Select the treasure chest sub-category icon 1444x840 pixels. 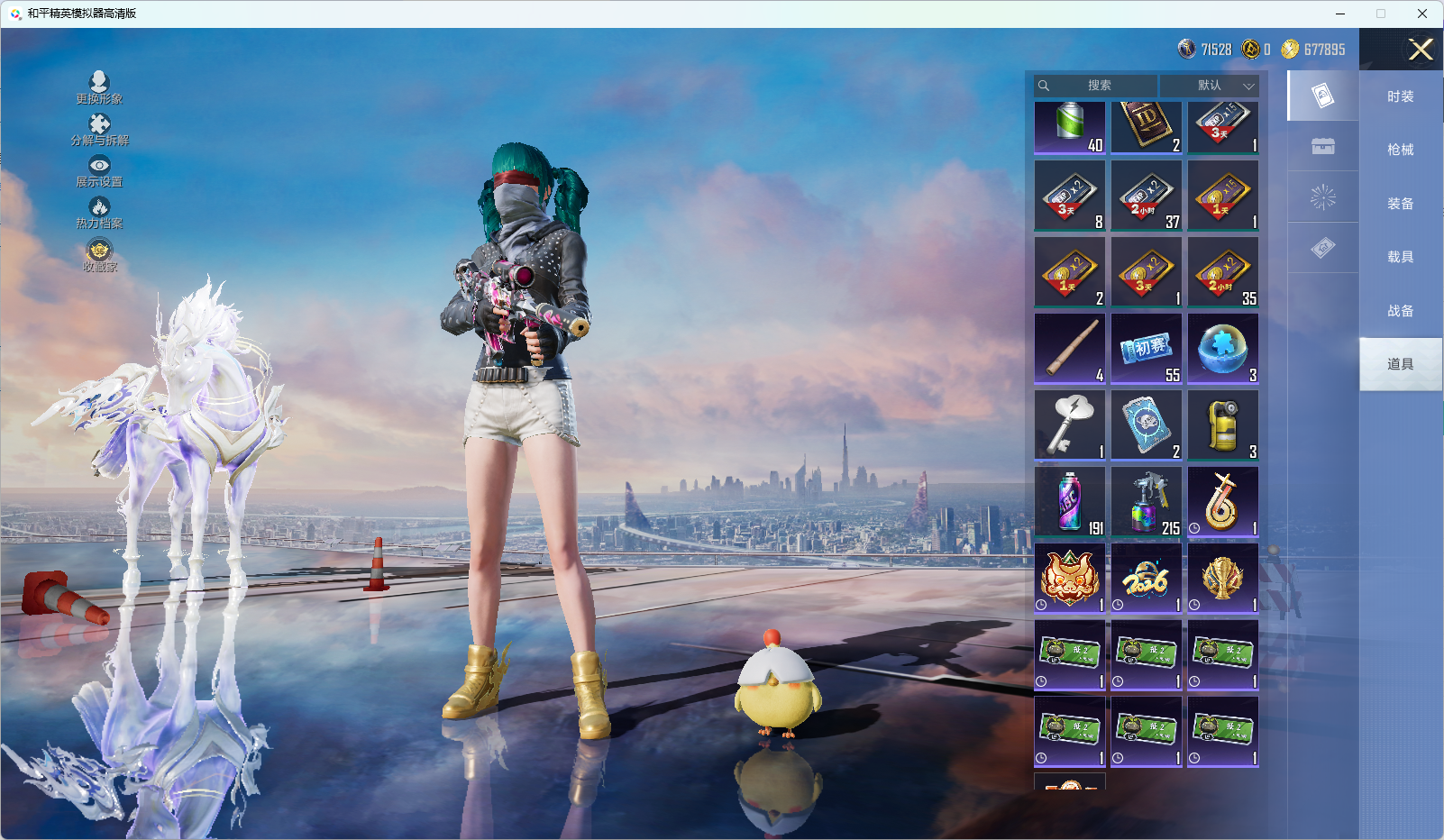[1322, 146]
